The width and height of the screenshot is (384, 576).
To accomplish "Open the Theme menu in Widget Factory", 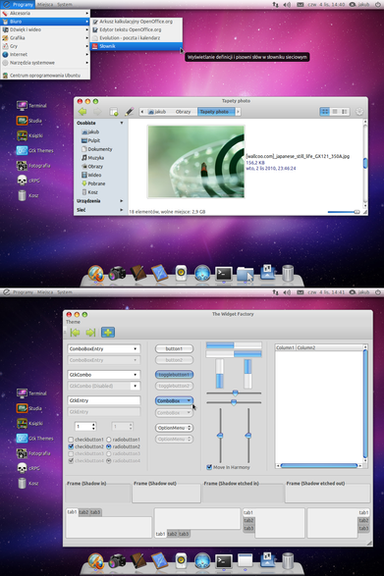I will (x=73, y=322).
